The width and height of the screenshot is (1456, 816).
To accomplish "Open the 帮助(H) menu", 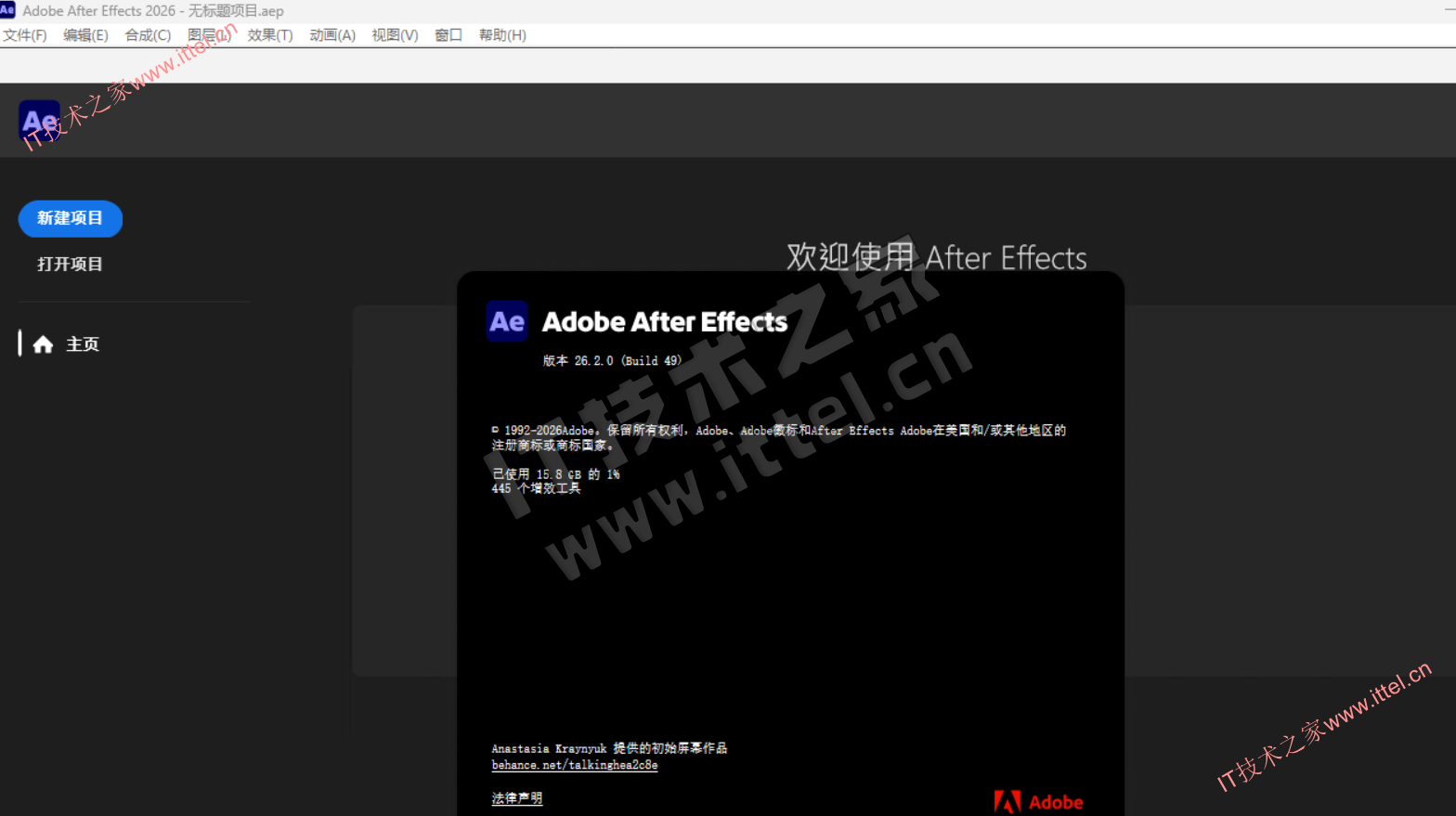I will click(502, 35).
